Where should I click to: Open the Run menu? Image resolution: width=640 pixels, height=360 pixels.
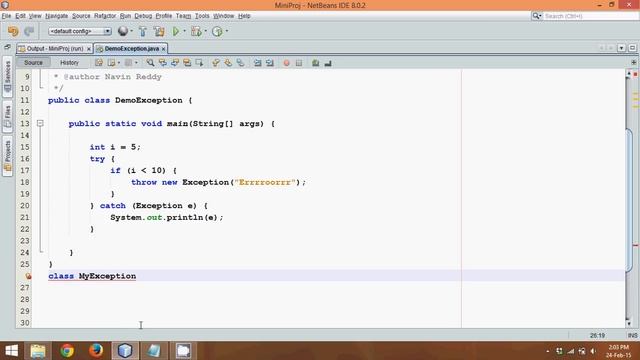pos(125,16)
